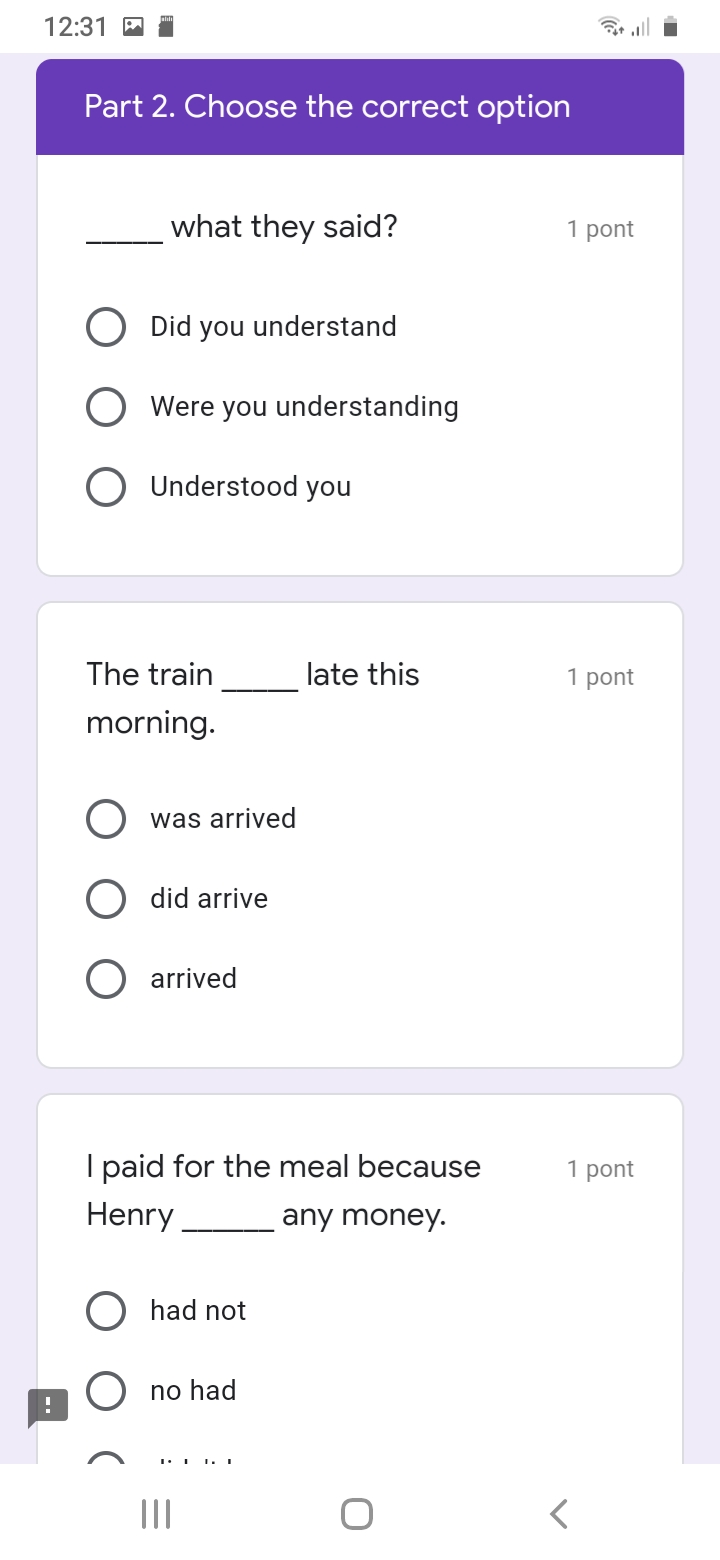The height and width of the screenshot is (1560, 720).
Task: Tap the 'Part 2. Choose the correct option' header
Action: 327,107
